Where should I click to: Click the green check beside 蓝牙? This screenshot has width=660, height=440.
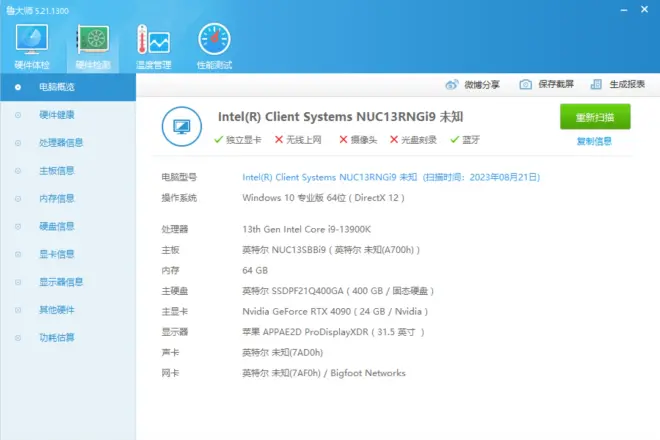coord(454,139)
